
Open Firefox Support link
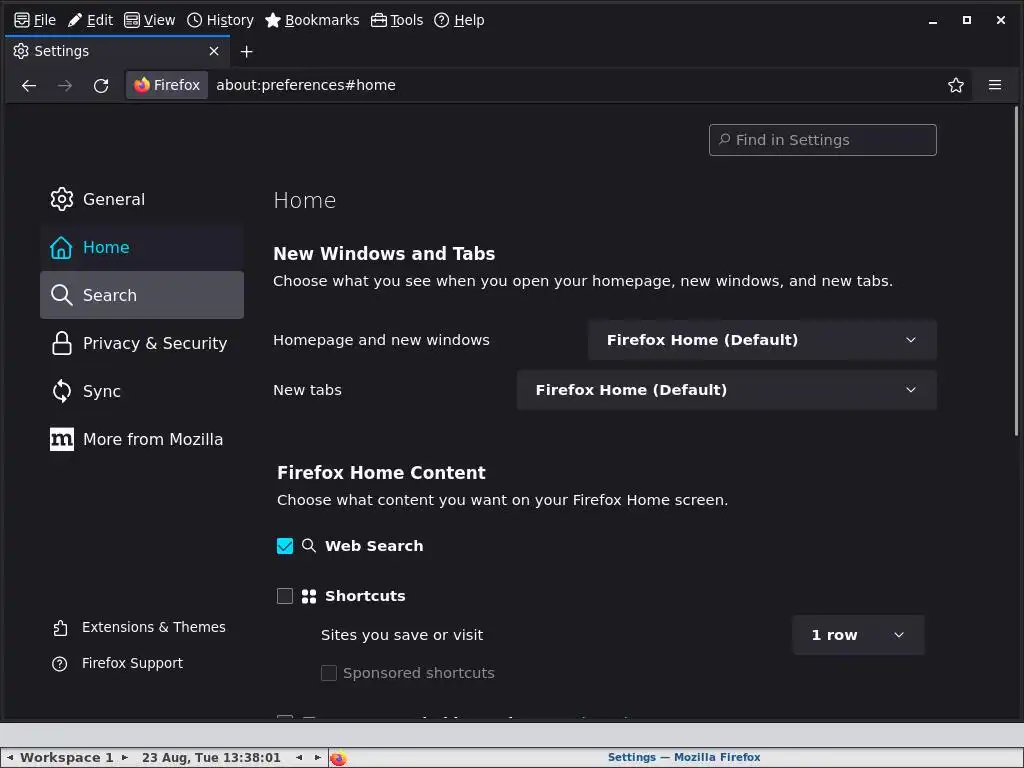(117, 663)
